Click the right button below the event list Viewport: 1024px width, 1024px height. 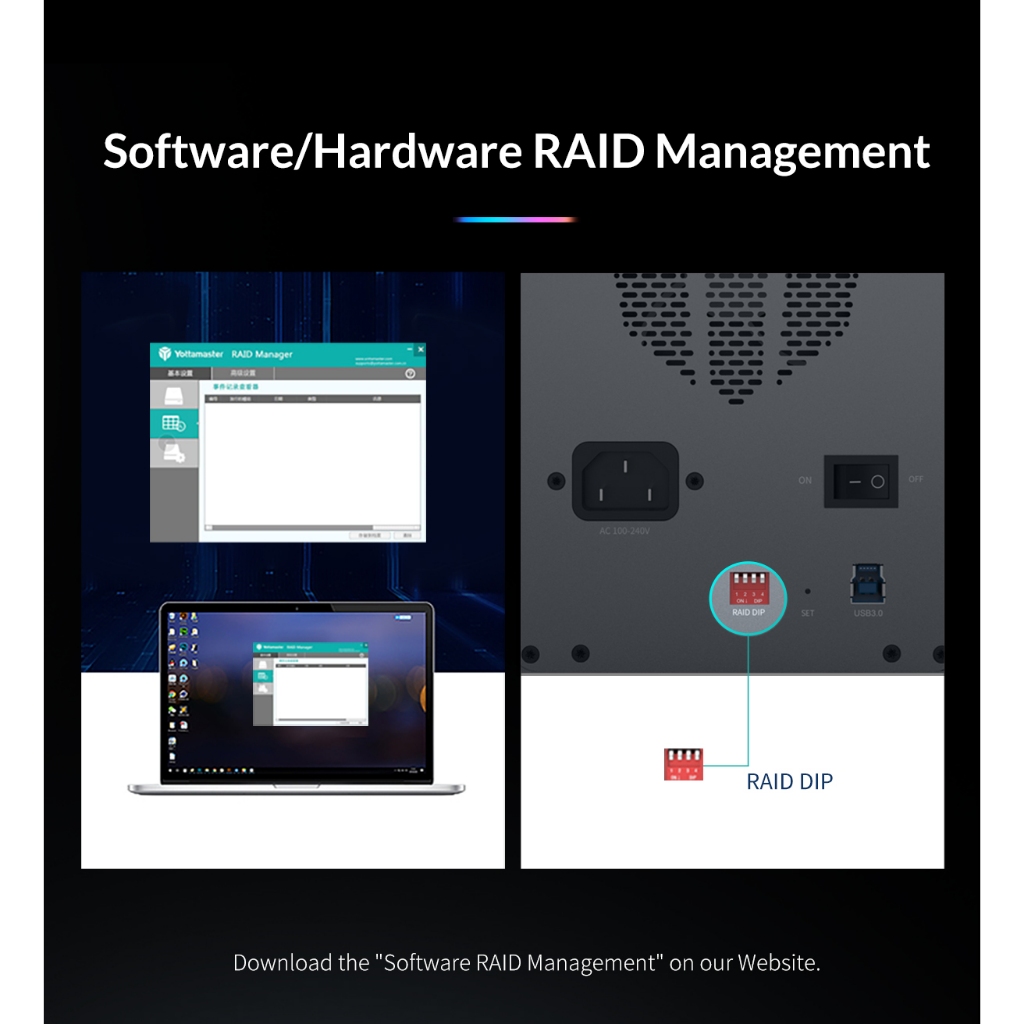(x=407, y=536)
